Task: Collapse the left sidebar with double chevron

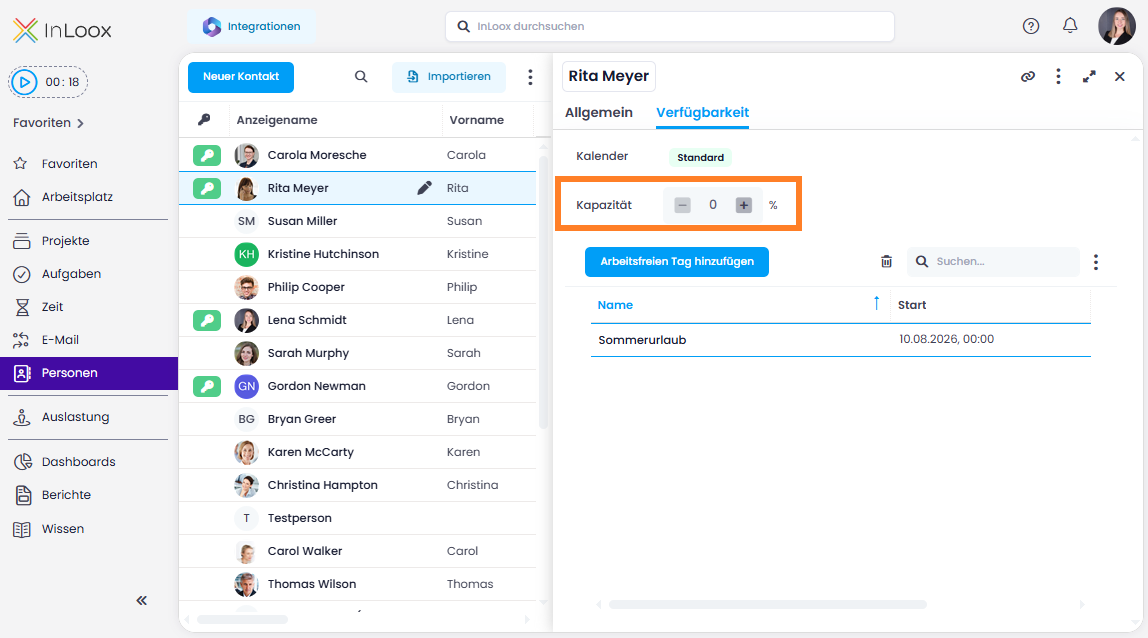Action: pyautogui.click(x=142, y=601)
